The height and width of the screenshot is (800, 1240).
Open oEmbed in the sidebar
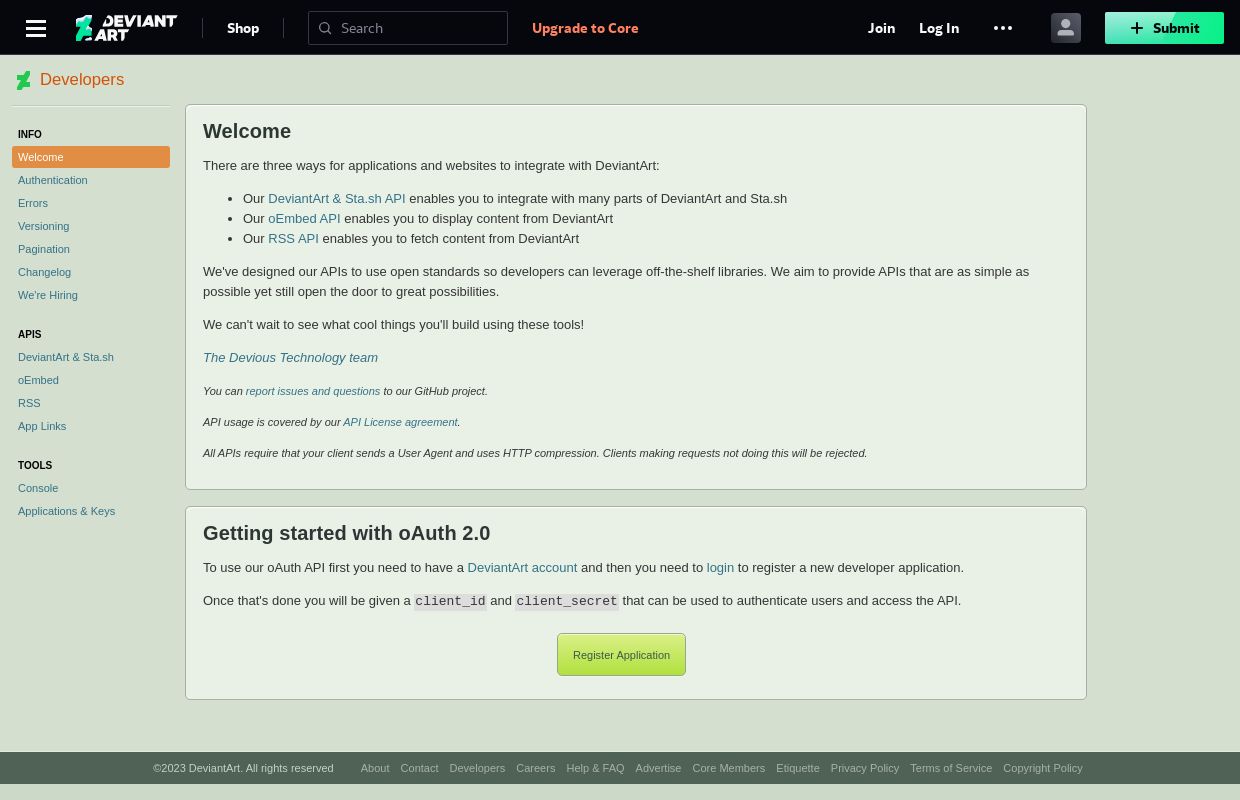(38, 380)
